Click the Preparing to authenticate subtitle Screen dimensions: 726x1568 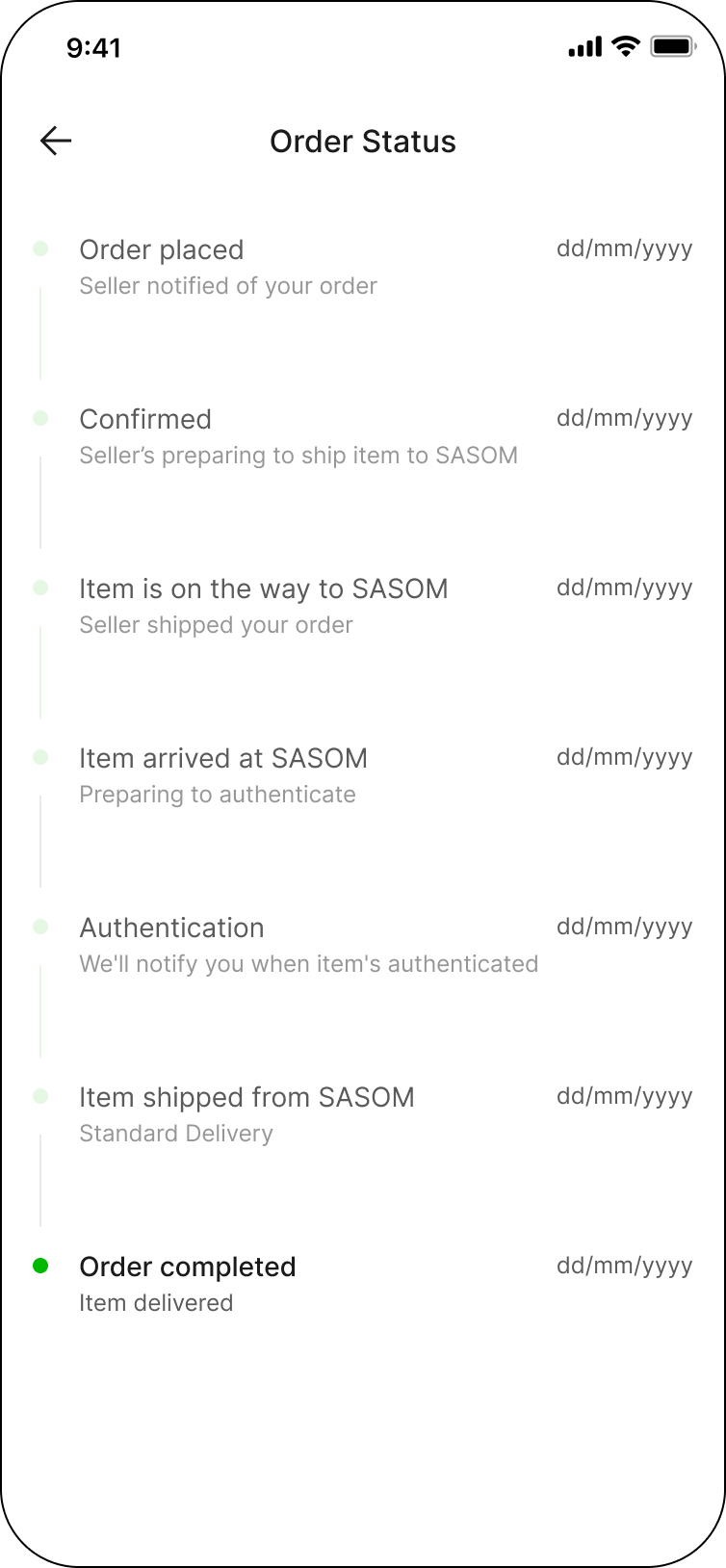point(218,795)
